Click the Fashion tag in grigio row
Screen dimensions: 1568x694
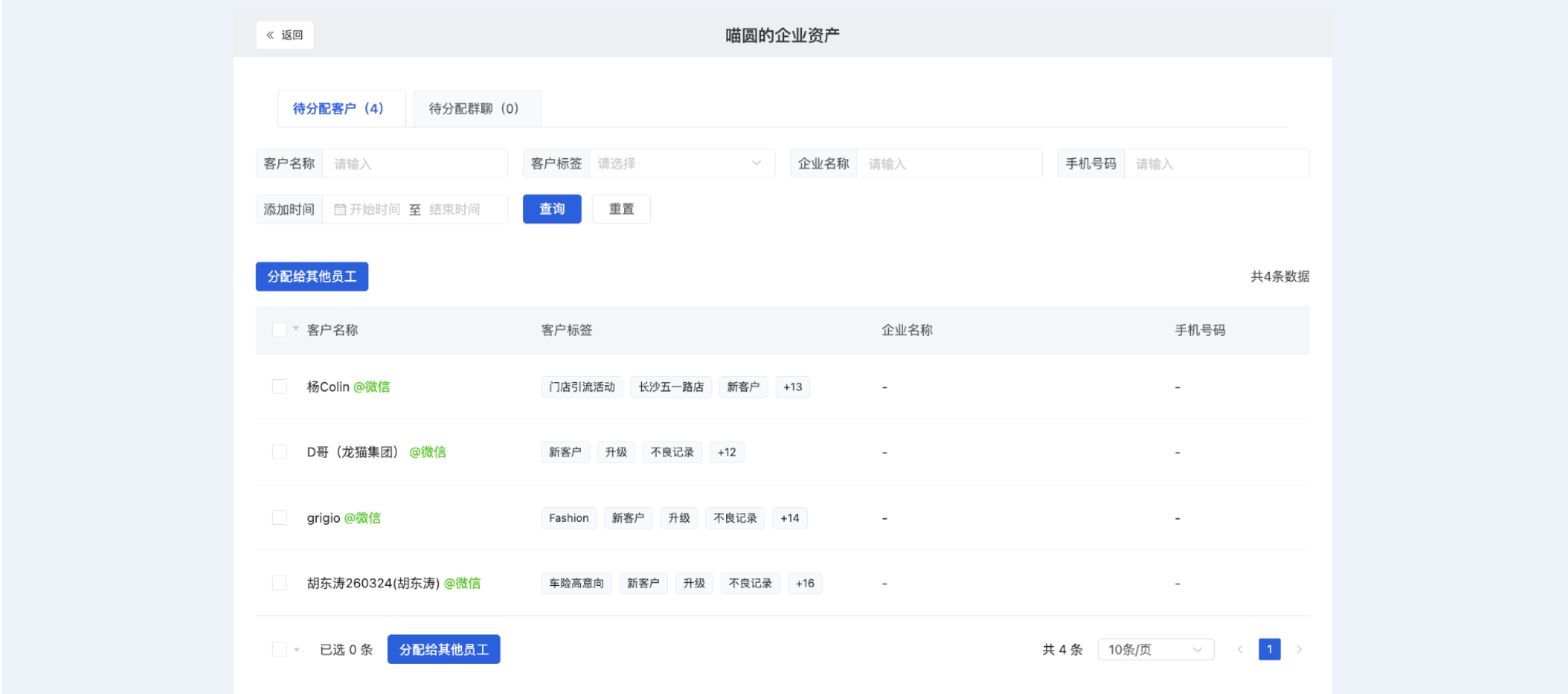click(x=568, y=518)
